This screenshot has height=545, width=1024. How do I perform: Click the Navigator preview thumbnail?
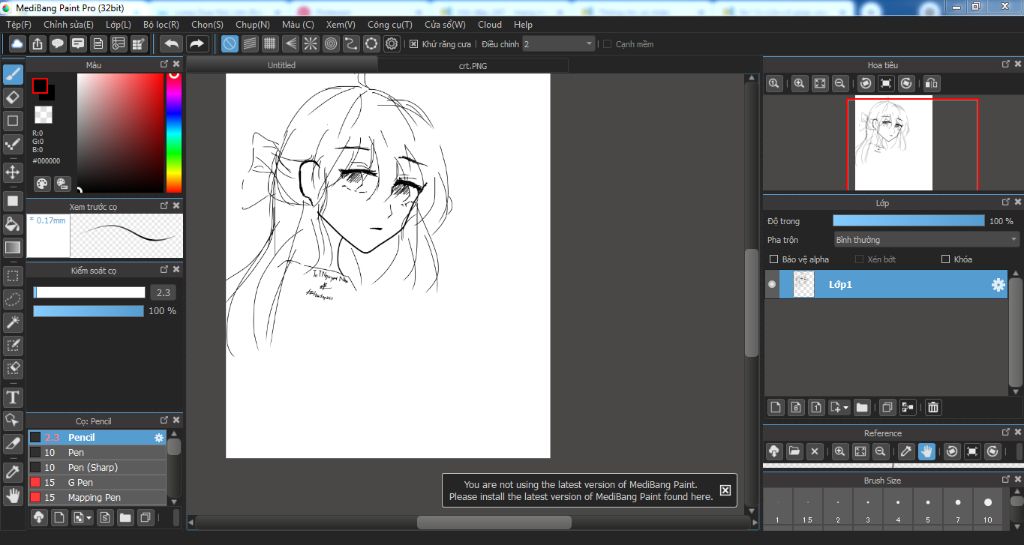click(x=893, y=144)
